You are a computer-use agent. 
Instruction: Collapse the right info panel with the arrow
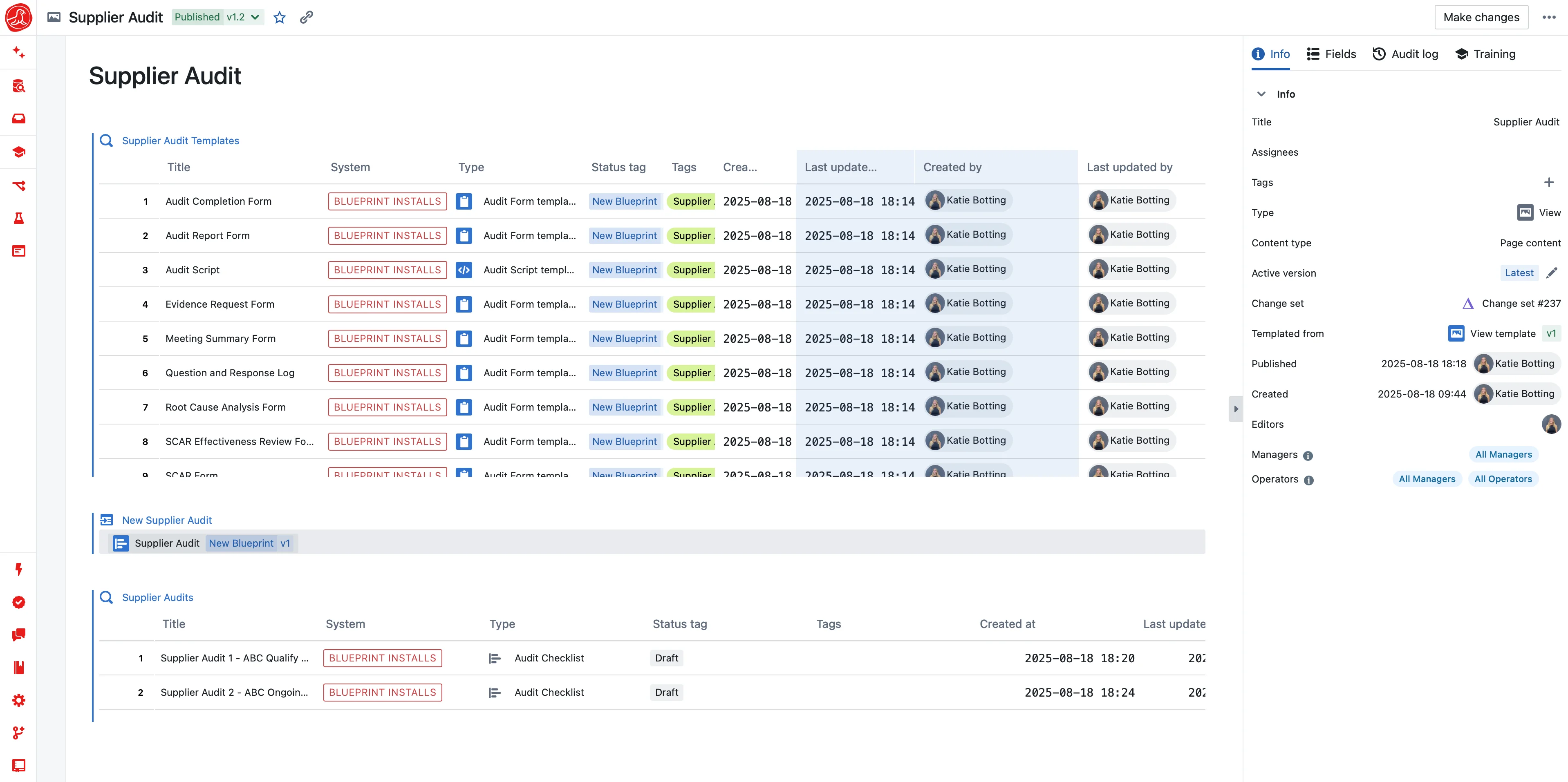(x=1236, y=408)
